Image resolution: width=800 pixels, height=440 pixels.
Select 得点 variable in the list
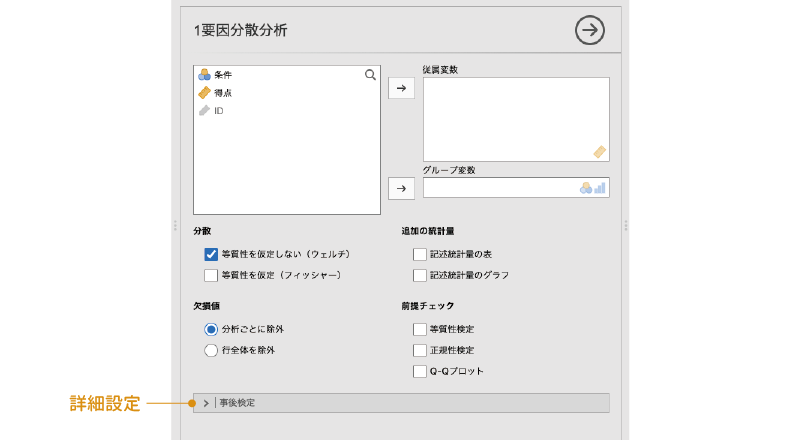point(223,93)
